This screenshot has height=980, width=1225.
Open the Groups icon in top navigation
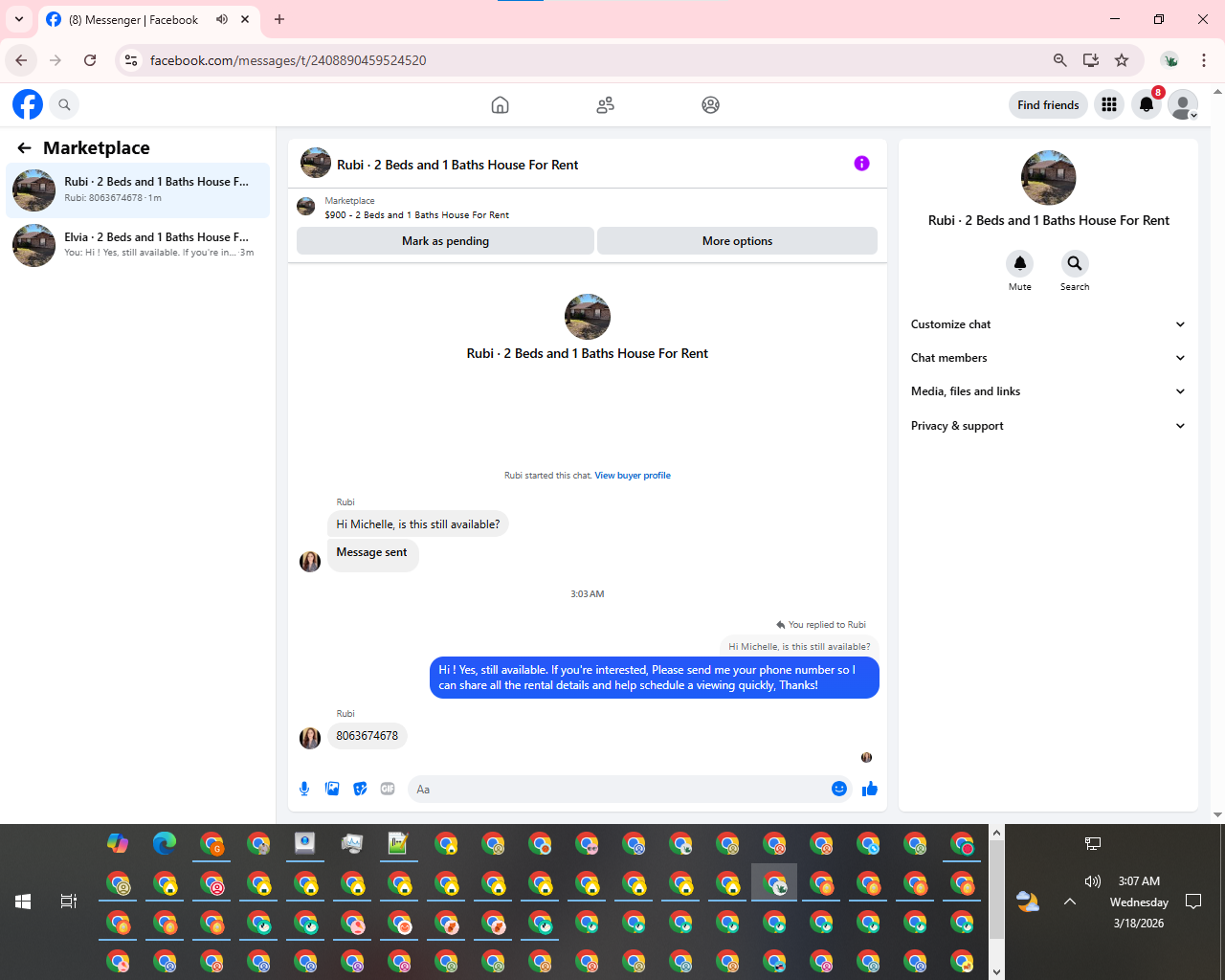point(710,105)
